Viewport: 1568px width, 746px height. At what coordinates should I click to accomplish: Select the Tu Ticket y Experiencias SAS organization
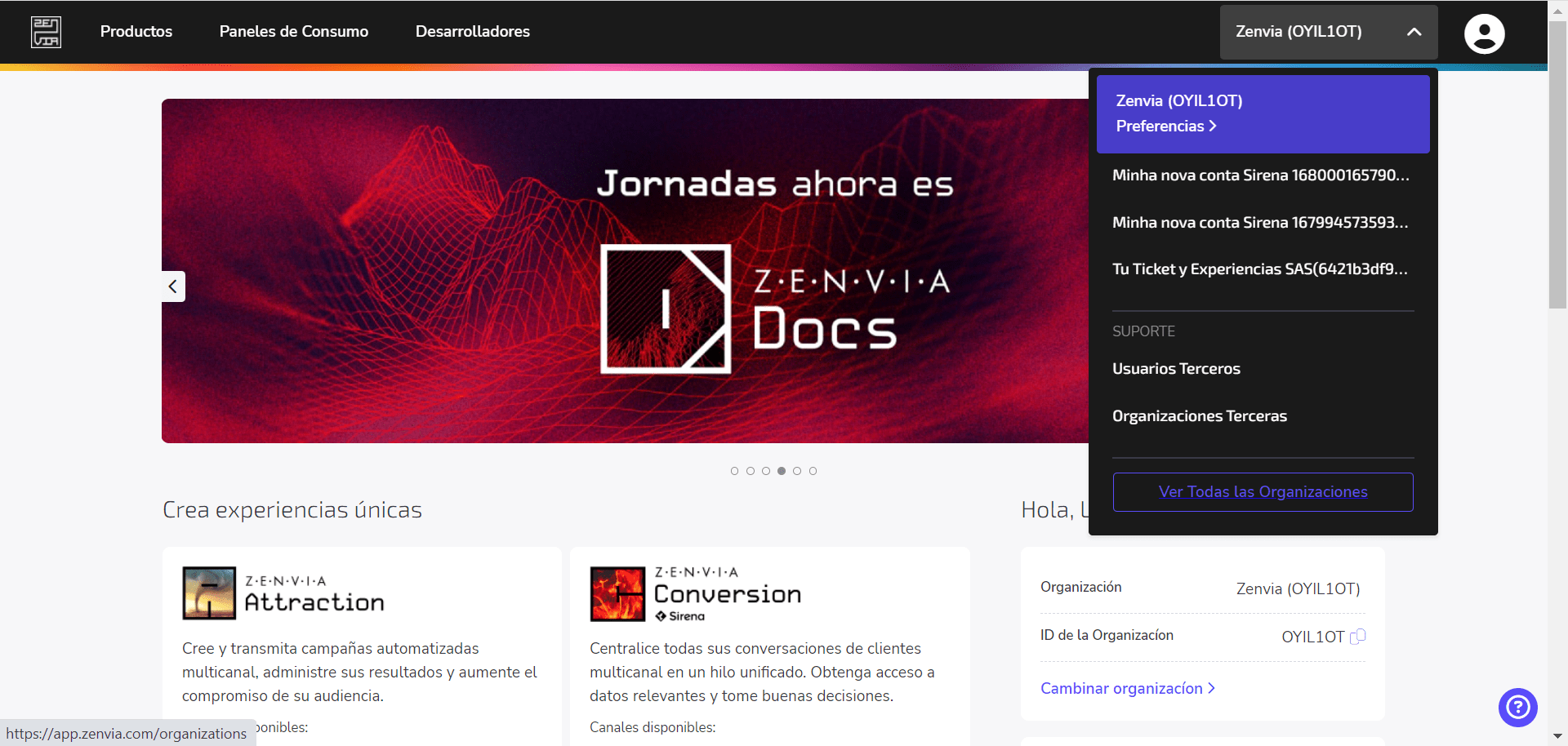coord(1259,269)
